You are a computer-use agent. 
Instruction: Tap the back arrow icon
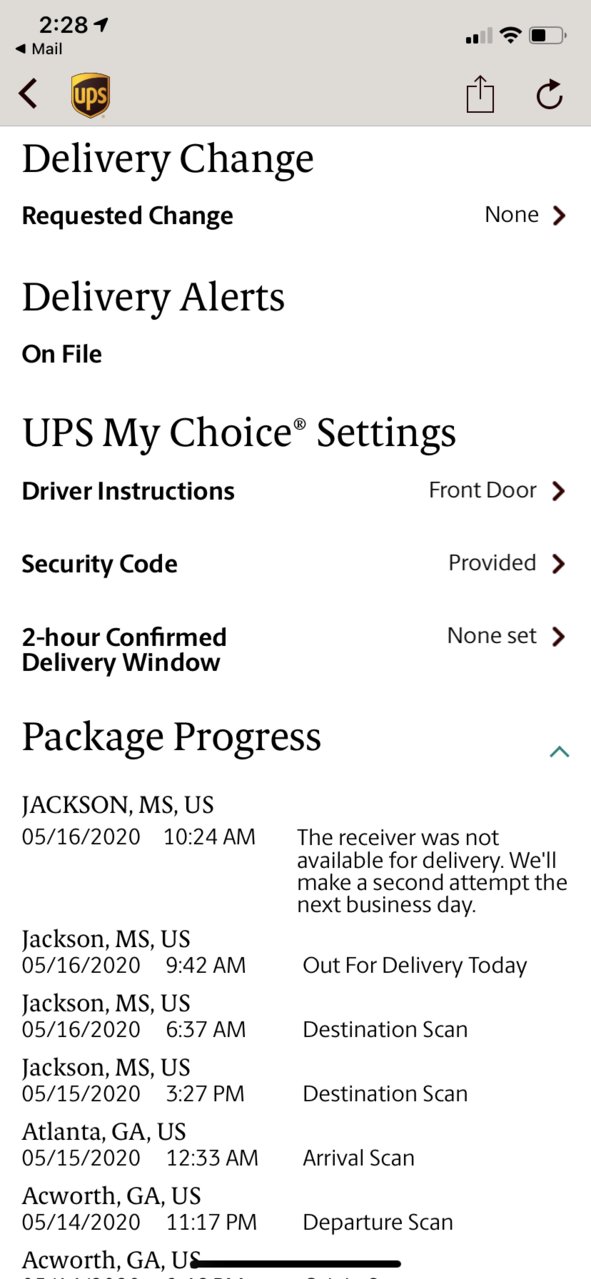pos(28,94)
